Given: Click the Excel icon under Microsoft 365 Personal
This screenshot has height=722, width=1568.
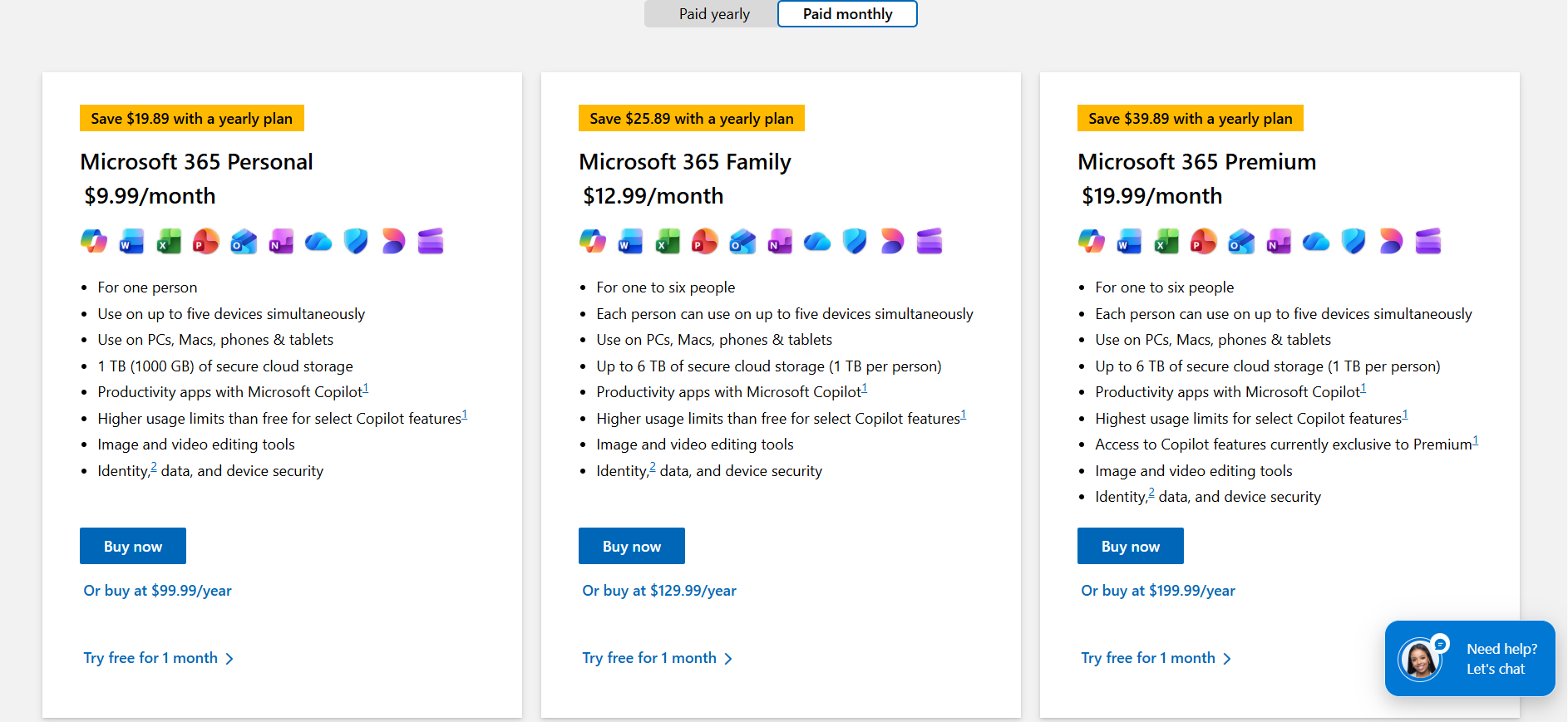Looking at the screenshot, I should pyautogui.click(x=169, y=242).
